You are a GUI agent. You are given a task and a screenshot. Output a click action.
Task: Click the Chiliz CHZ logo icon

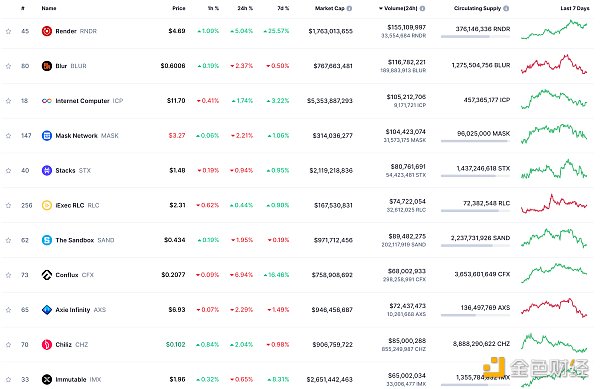(47, 344)
